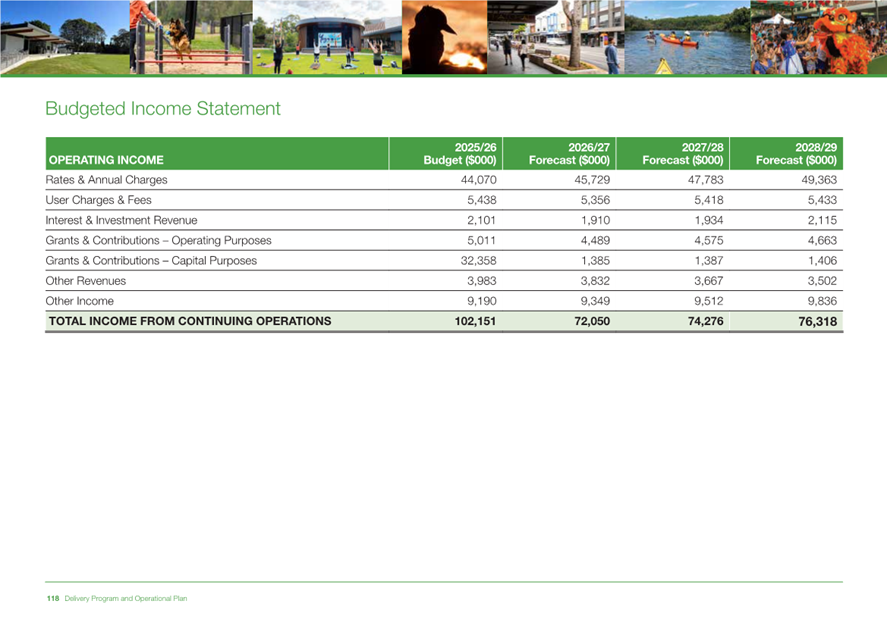Click the value 3,502 for Other Revenues
Viewport: 887px width, 626px height.
(x=823, y=281)
